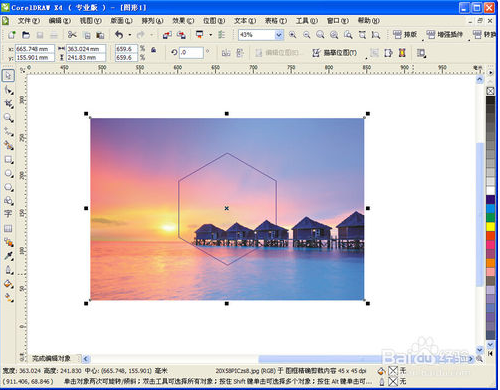Click the Zoom In magnifier icon
This screenshot has width=500, height=390.
292,35
